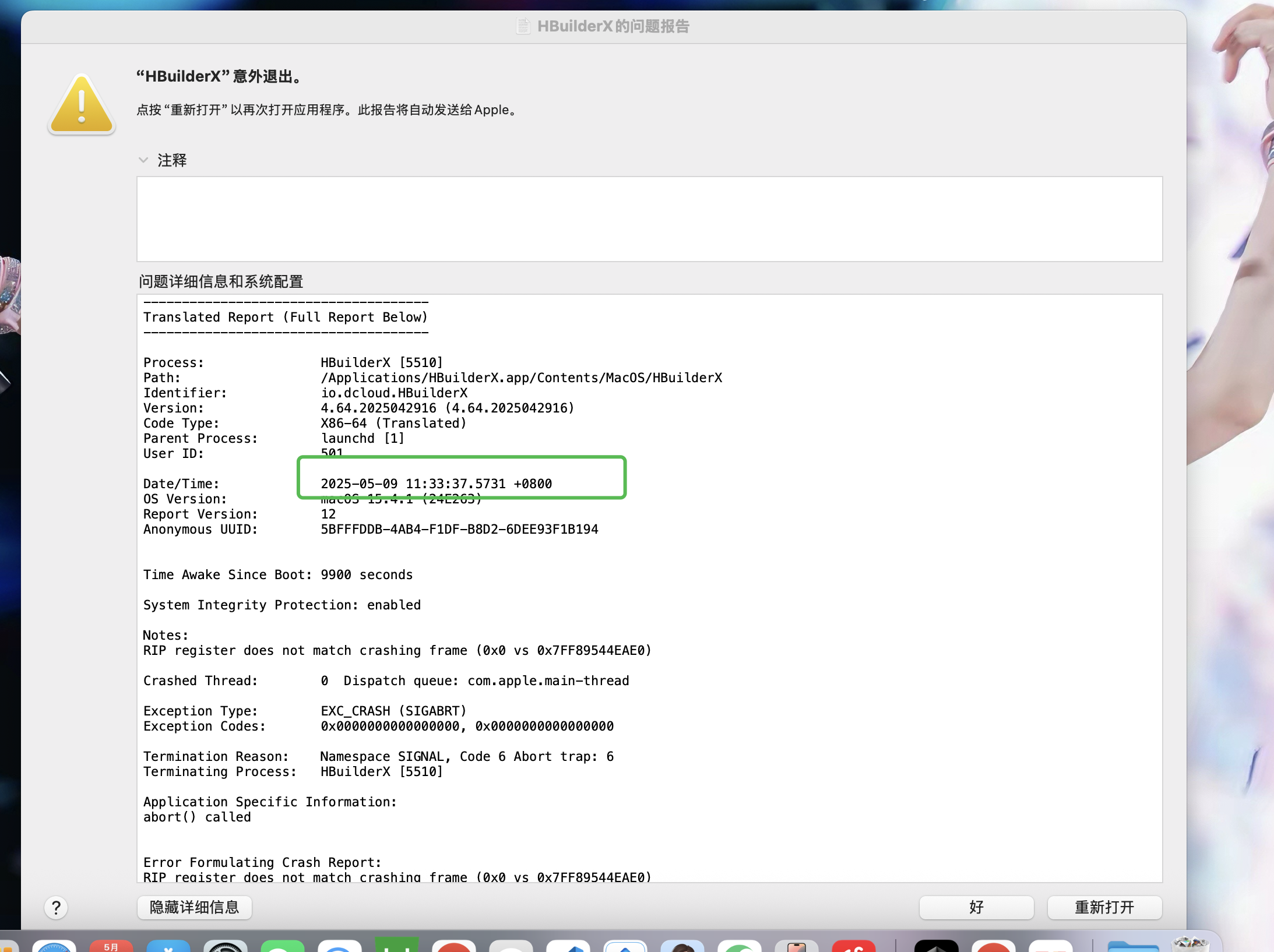Click the Code Type X86-64 (Translated)

pyautogui.click(x=393, y=423)
